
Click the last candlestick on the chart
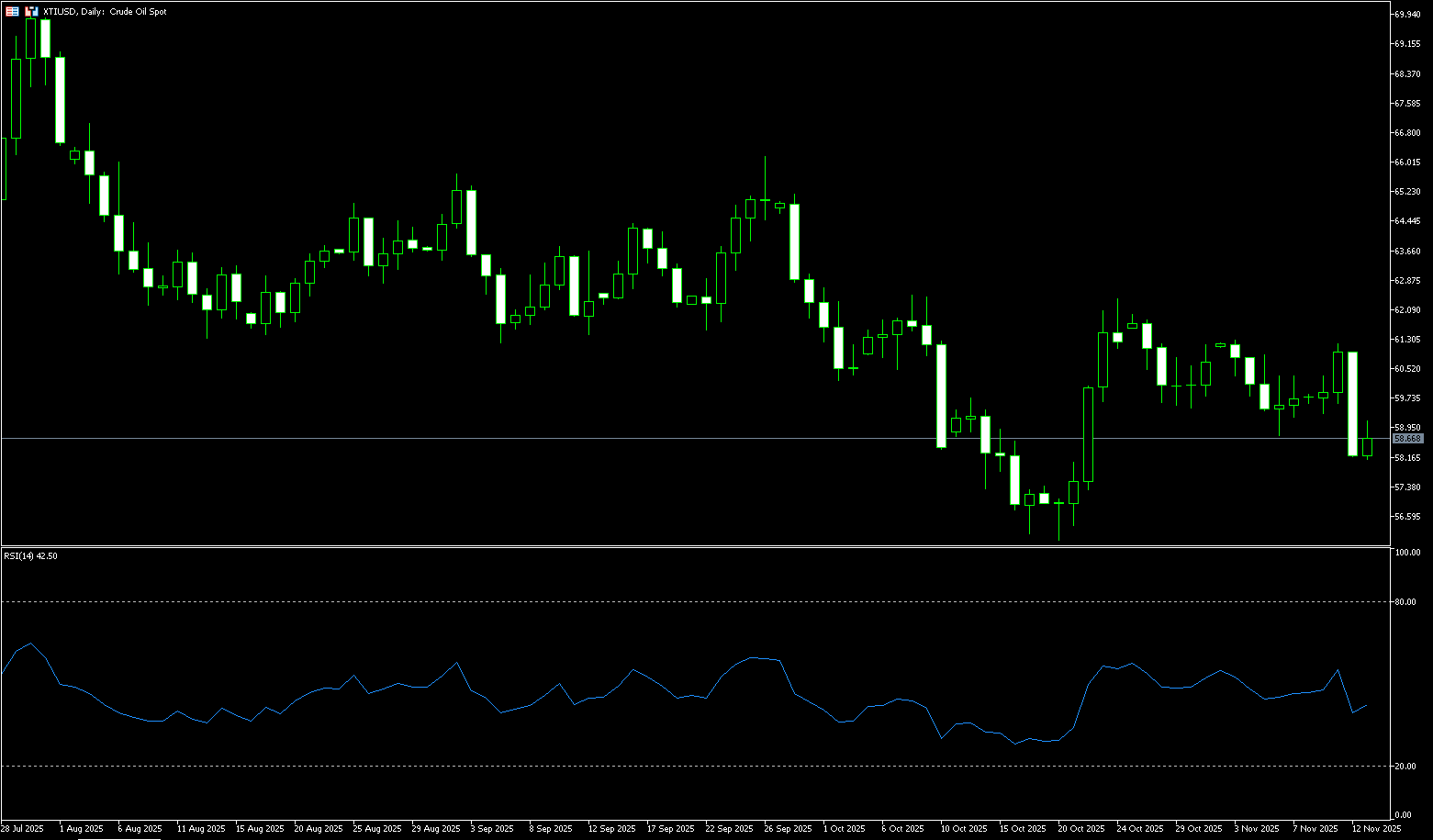tap(1367, 446)
